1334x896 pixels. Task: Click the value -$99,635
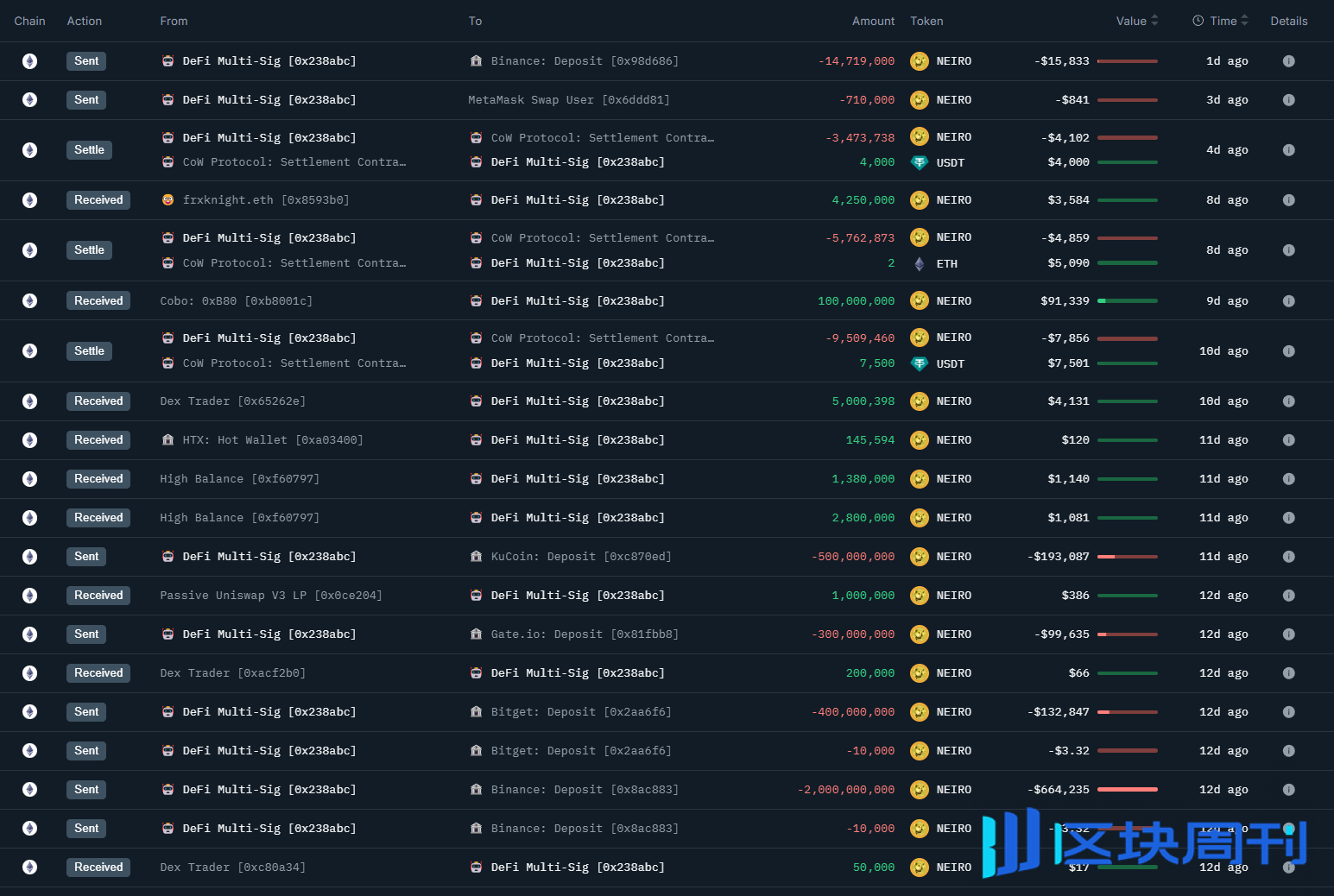(1061, 634)
